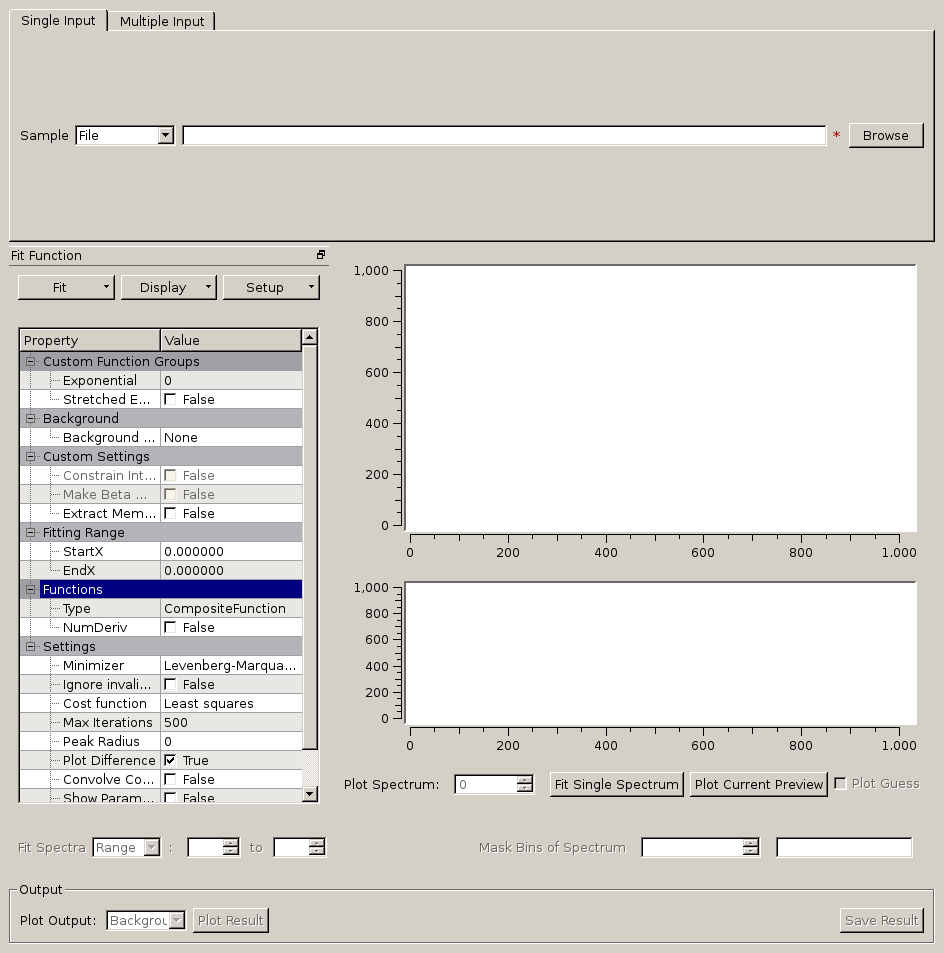Open the Display dropdown menu

168,288
